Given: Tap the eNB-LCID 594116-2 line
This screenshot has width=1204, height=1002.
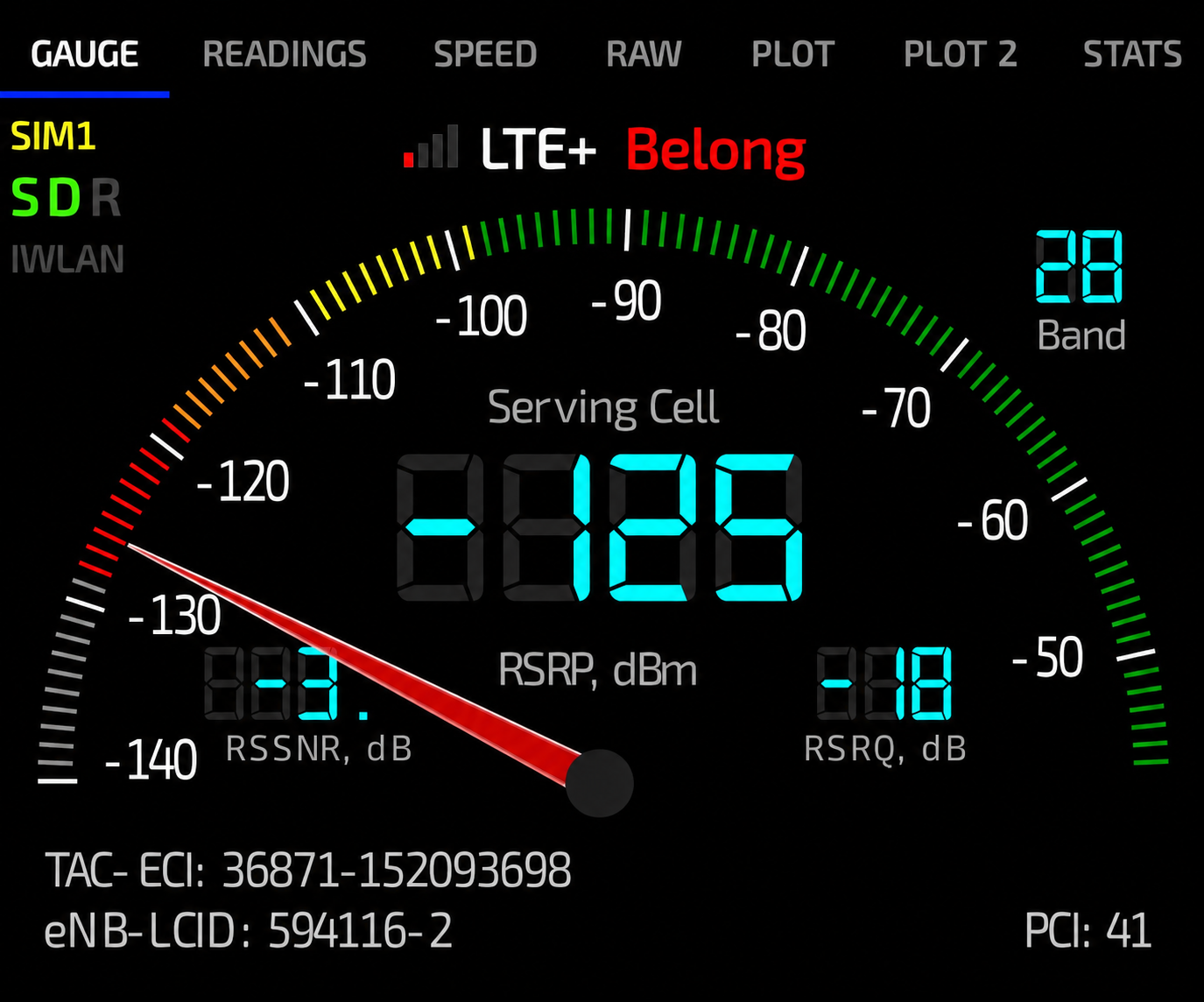Looking at the screenshot, I should coord(249,930).
